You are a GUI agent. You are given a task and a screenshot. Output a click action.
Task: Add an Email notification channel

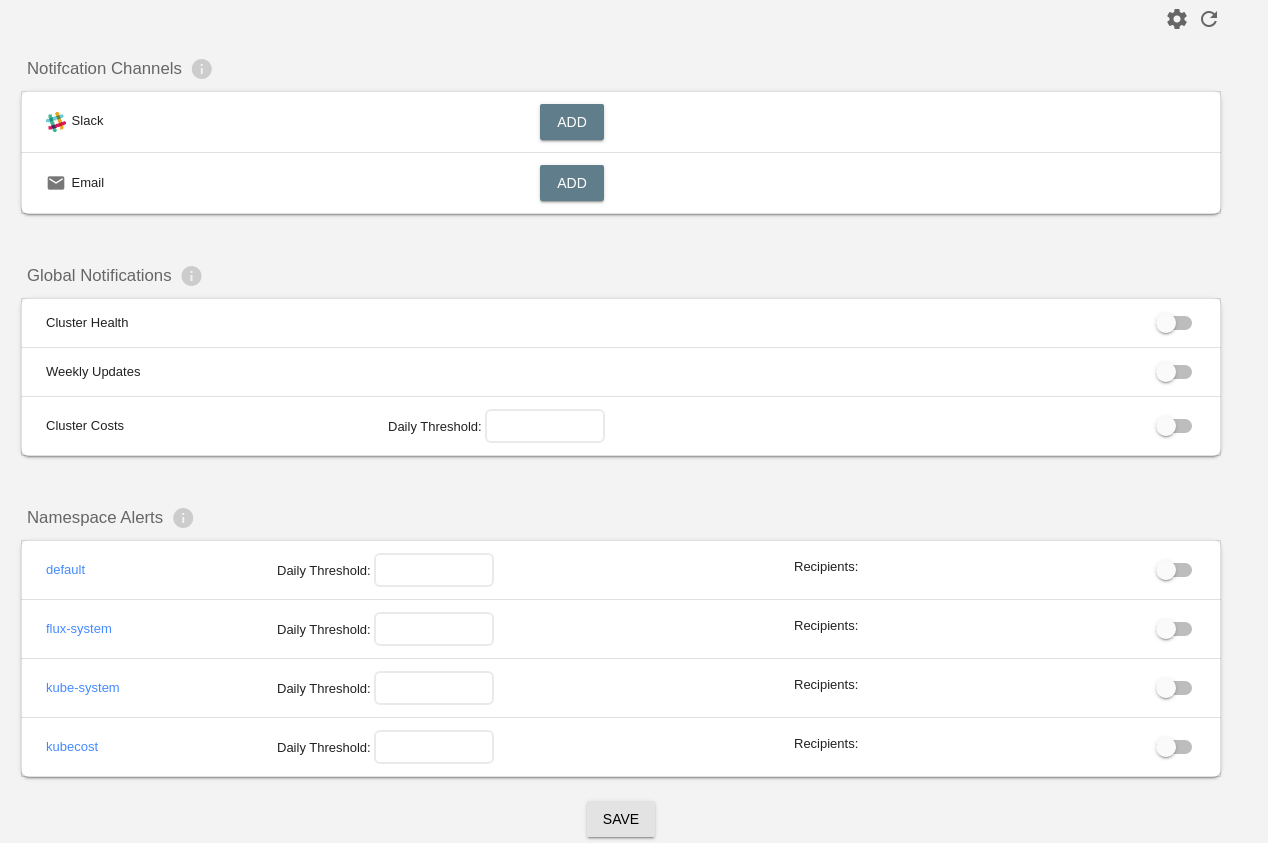[x=572, y=183]
